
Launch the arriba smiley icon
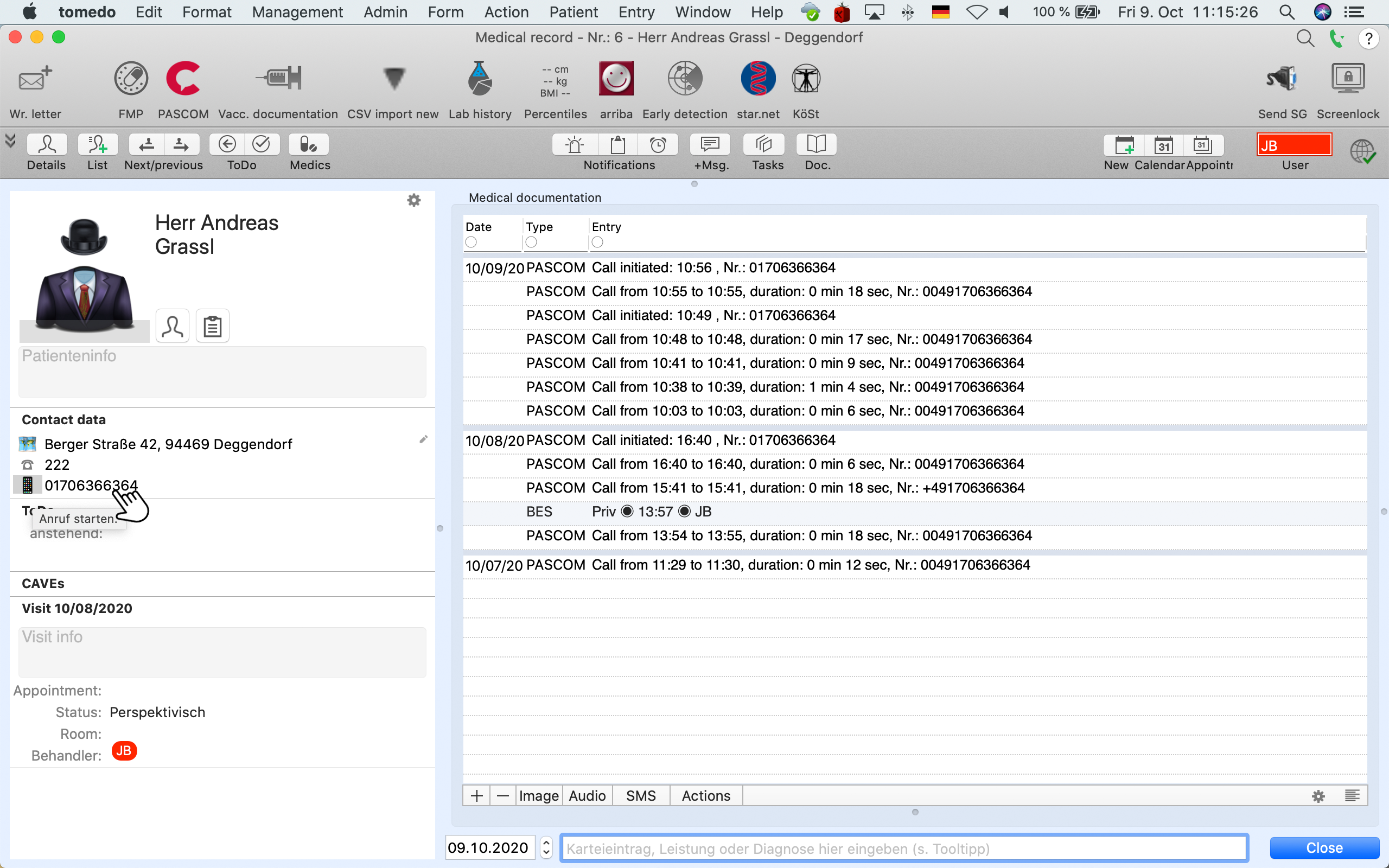pyautogui.click(x=616, y=79)
